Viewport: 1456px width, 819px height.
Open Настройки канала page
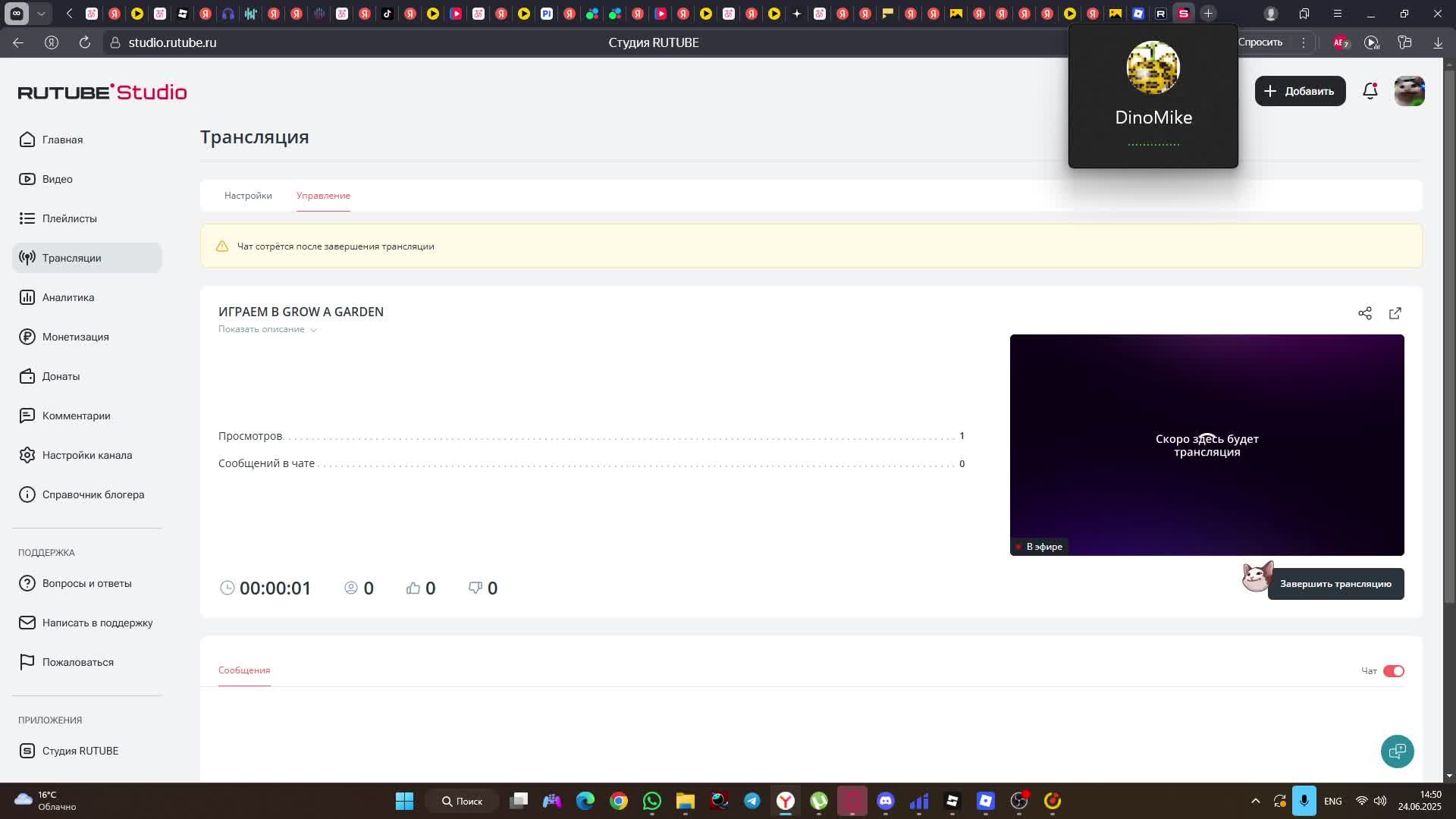(86, 455)
